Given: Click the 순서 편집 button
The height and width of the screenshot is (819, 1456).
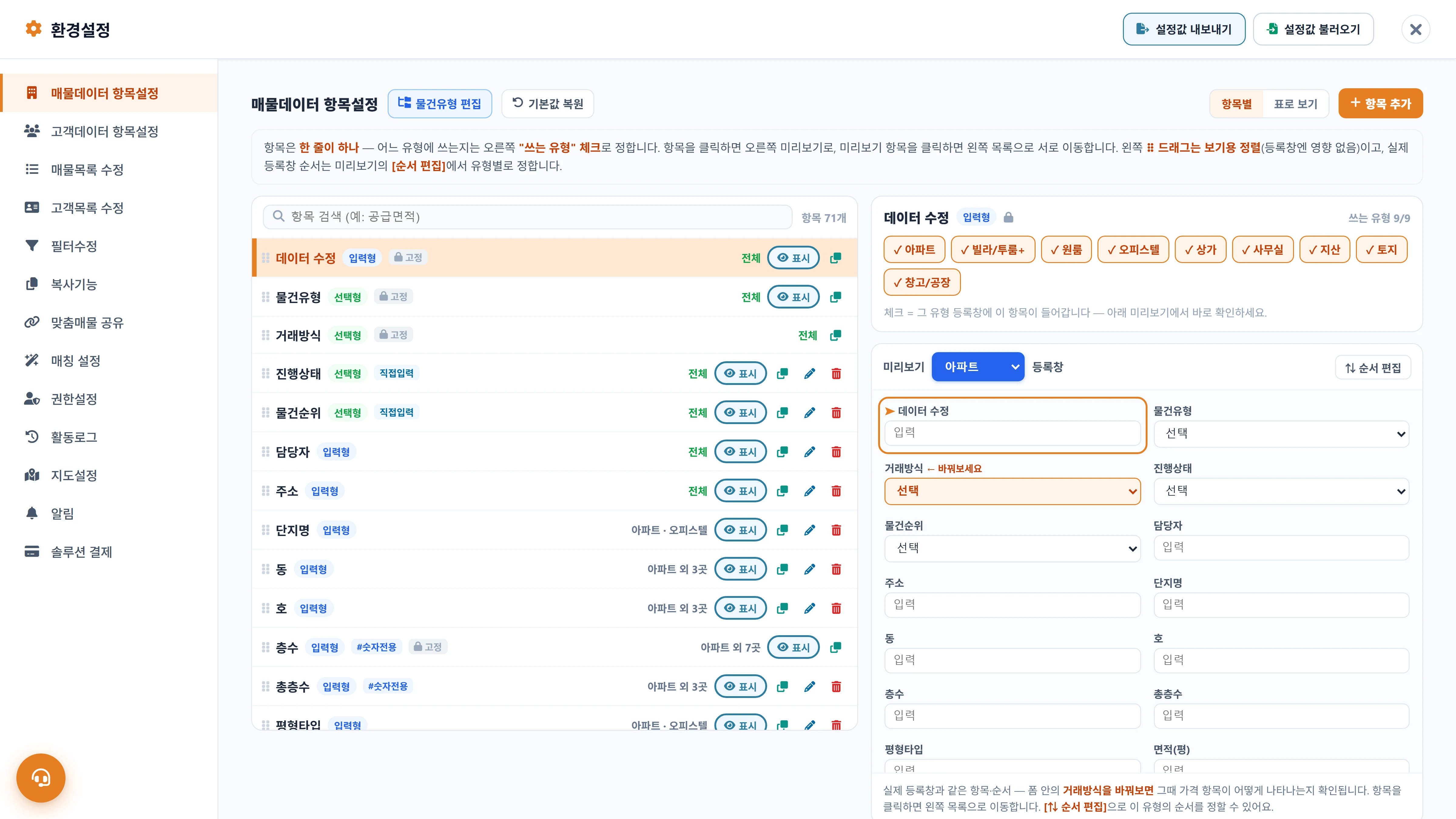Looking at the screenshot, I should pos(1373,368).
